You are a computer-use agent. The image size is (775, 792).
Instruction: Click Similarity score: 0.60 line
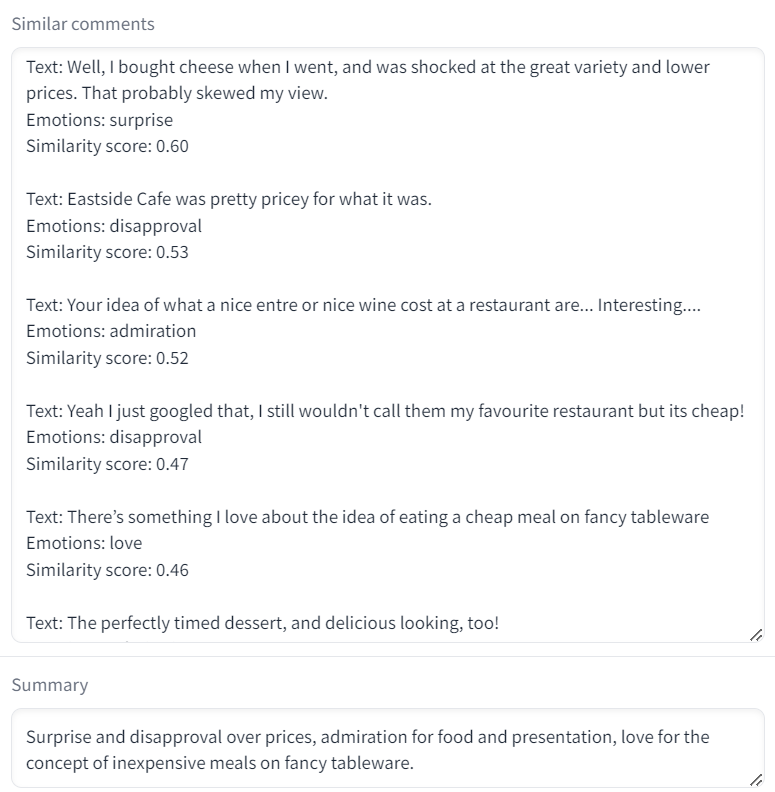(x=107, y=146)
